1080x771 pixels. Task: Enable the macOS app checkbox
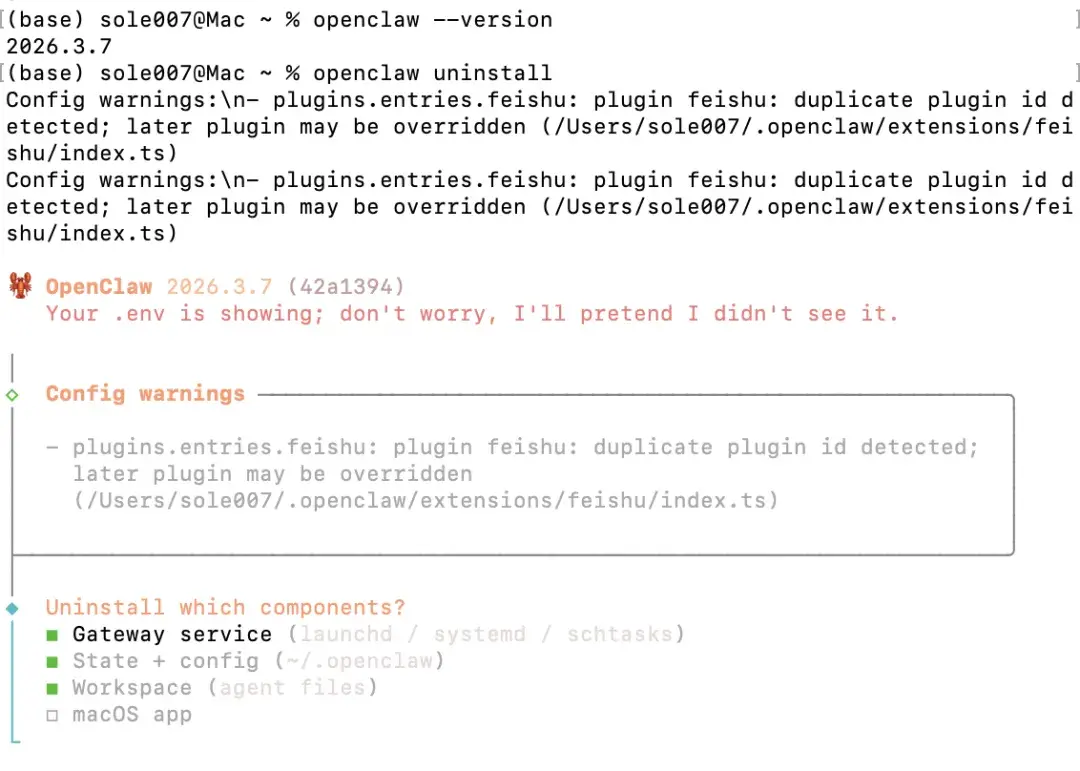coord(52,716)
